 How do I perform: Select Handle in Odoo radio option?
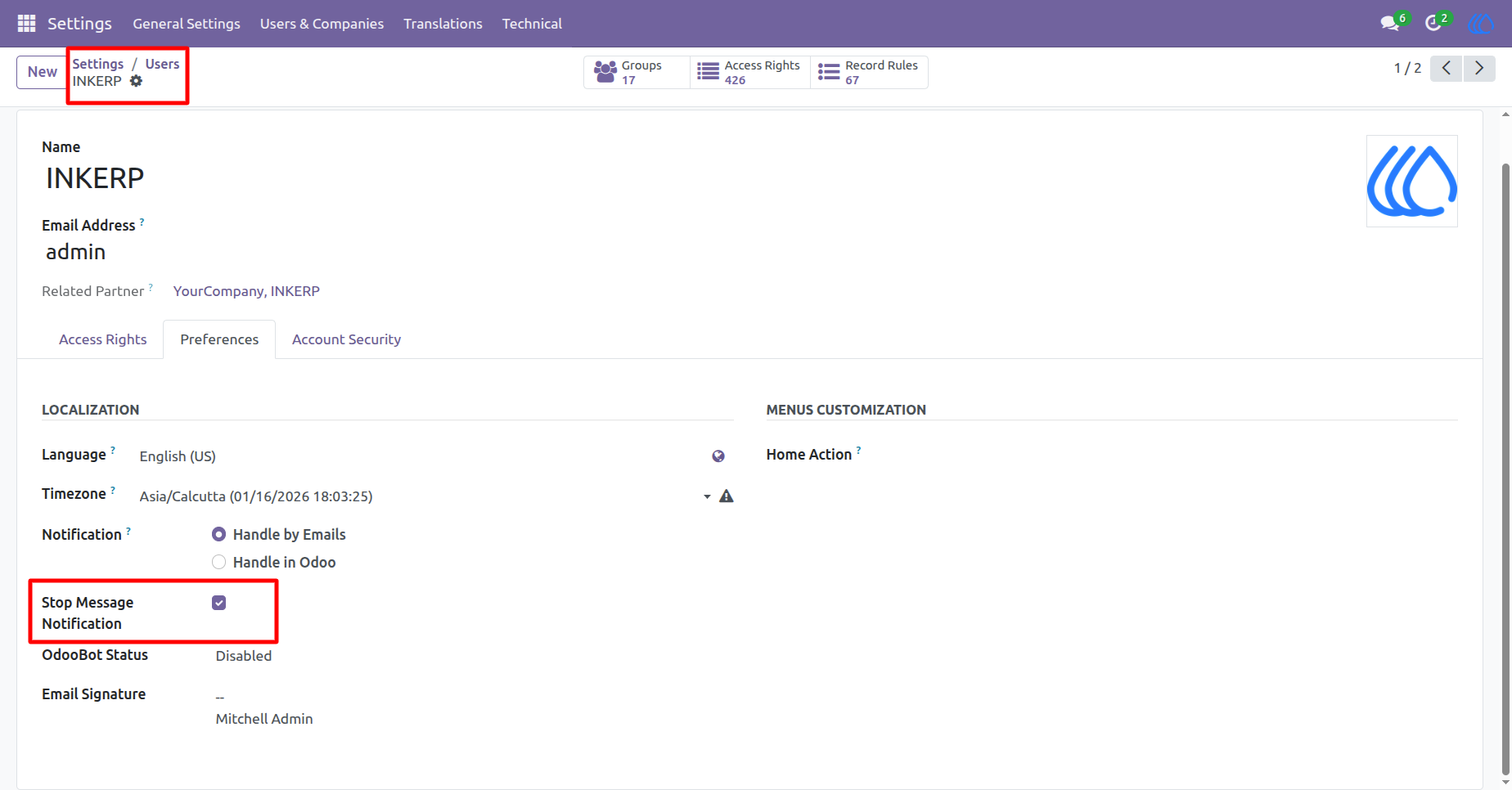(x=218, y=562)
